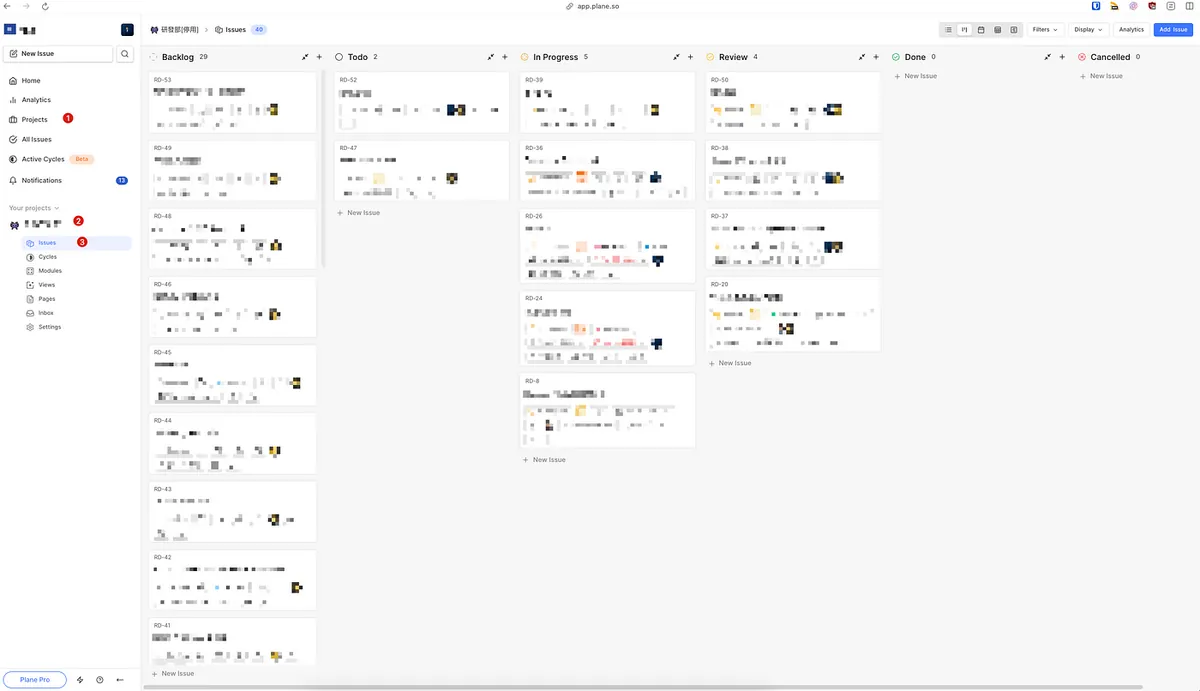Open the Filters dropdown
1200x691 pixels.
pos(1045,30)
